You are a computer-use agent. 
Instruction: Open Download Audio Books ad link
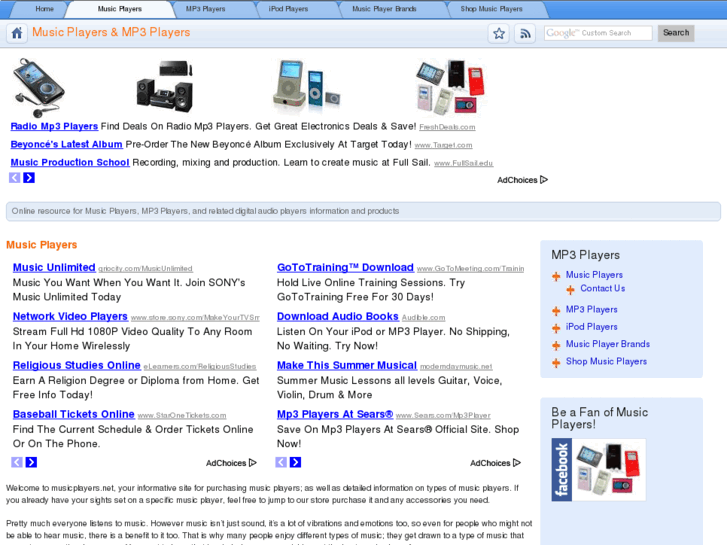tap(338, 316)
